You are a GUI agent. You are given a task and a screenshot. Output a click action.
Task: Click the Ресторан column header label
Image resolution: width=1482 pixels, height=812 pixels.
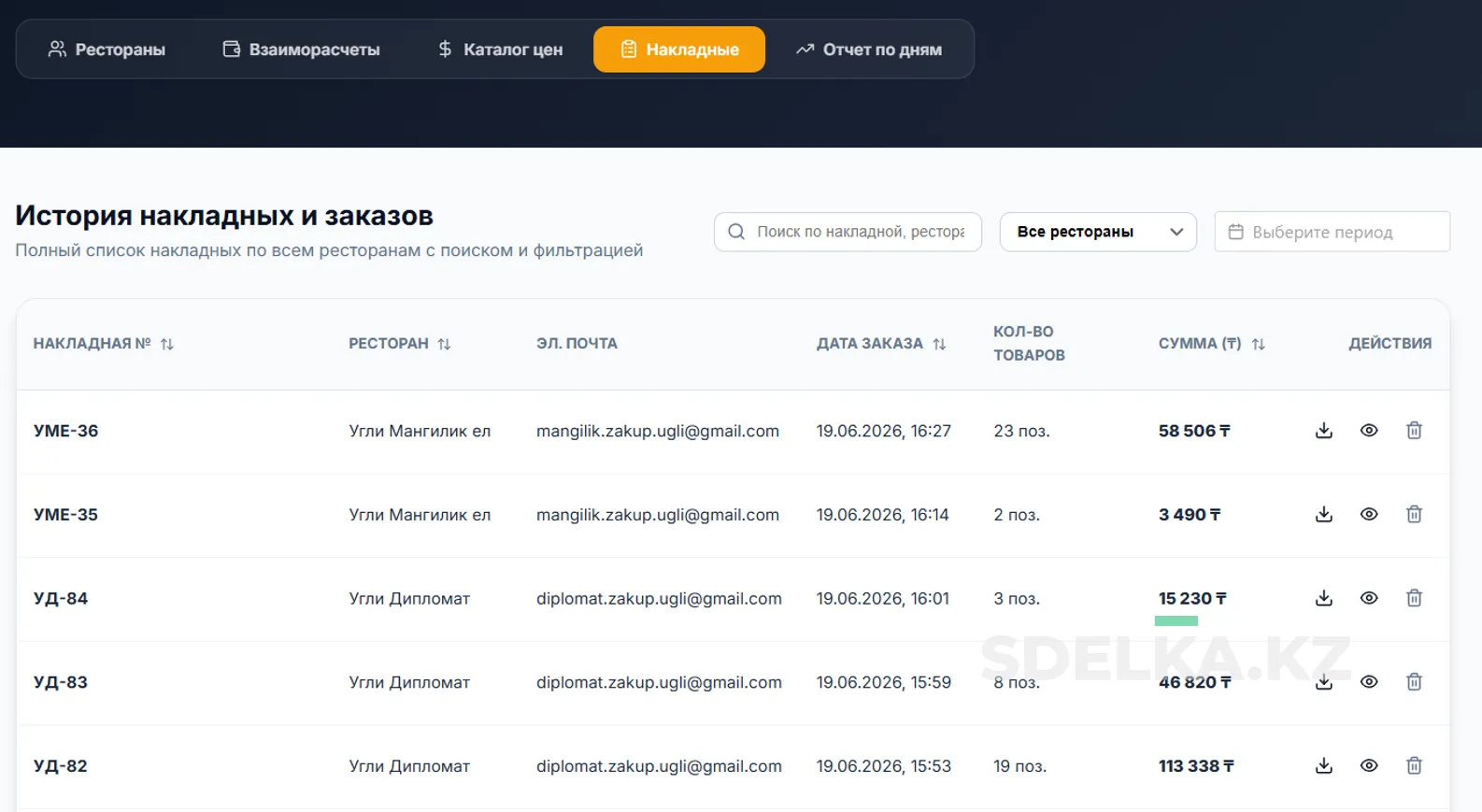[x=389, y=344]
